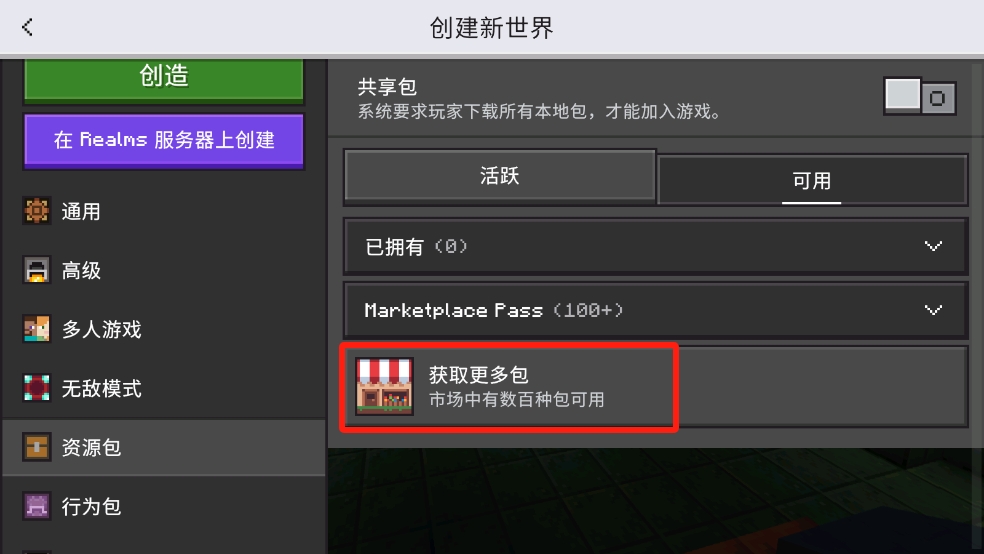This screenshot has width=984, height=554.
Task: Expand the Marketplace Pass (100+) section
Action: 655,310
